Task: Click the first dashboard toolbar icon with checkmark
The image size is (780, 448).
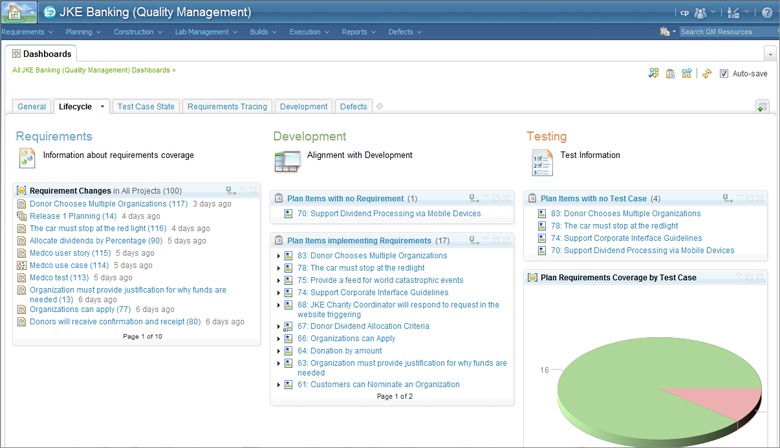Action: click(x=654, y=74)
